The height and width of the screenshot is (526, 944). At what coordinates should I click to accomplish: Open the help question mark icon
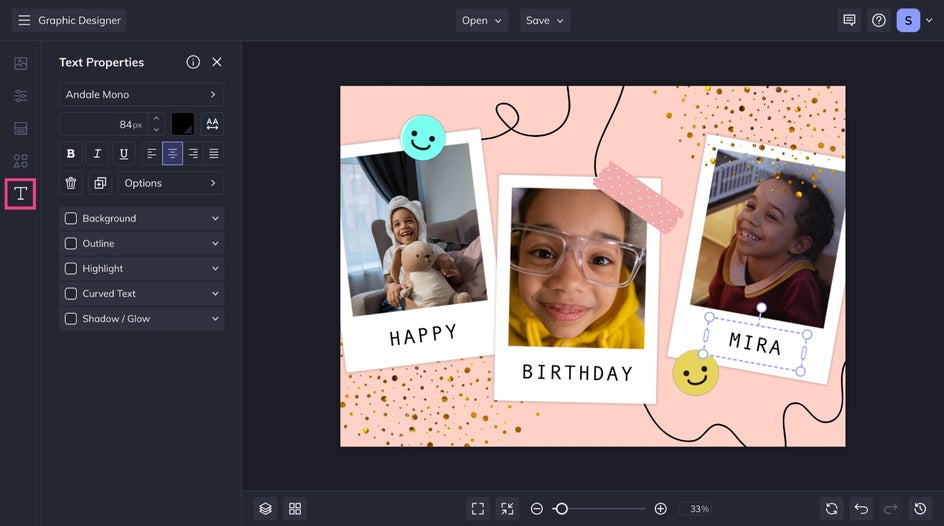879,20
